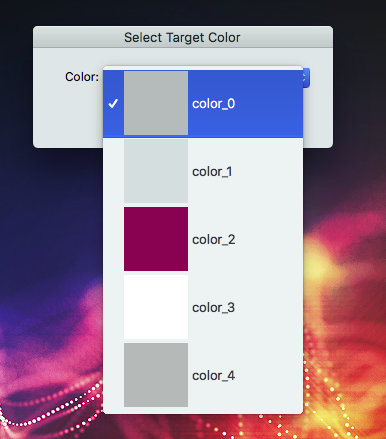Click blank space right of color_4 row
Image resolution: width=386 pixels, height=439 pixels.
coord(268,375)
